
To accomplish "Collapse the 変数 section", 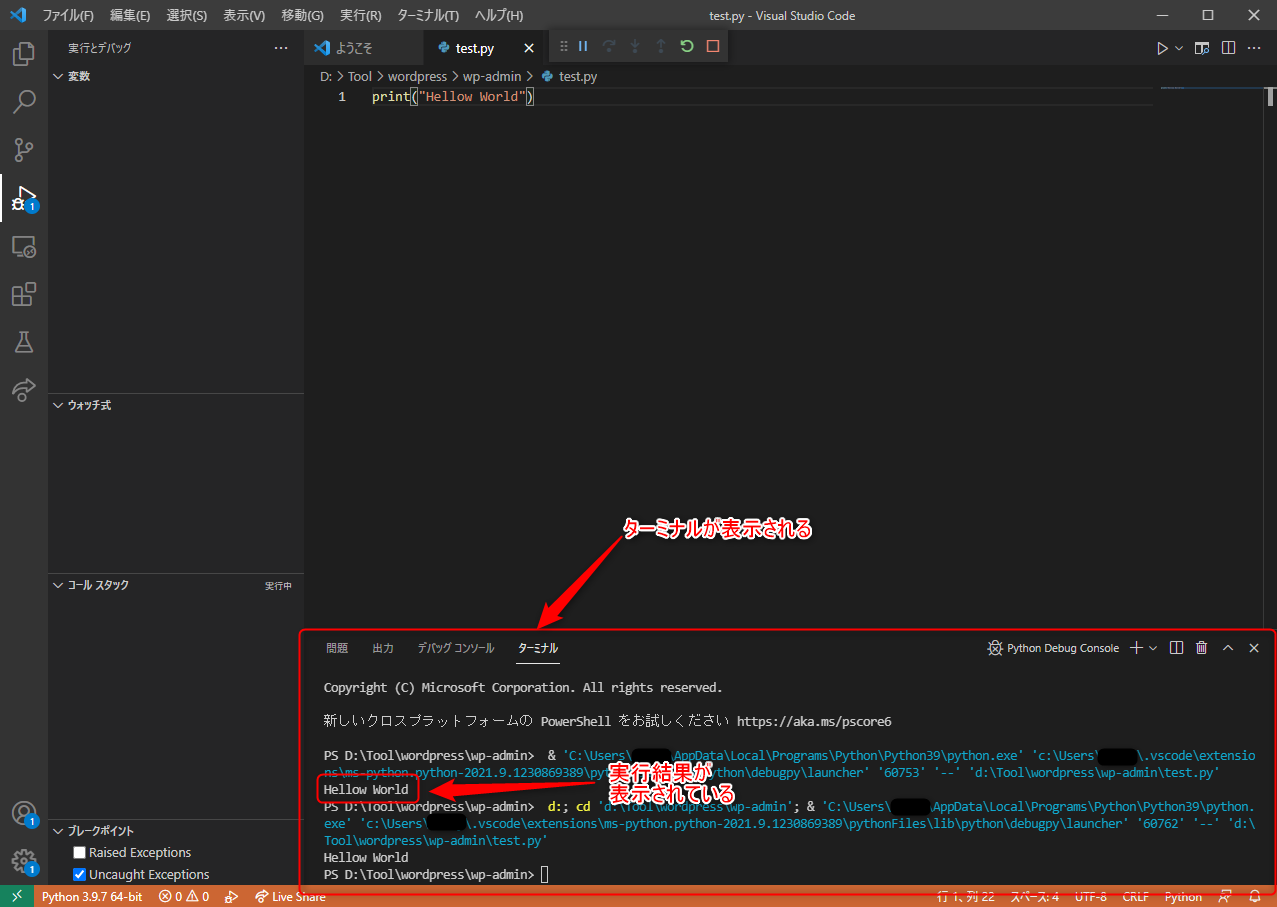I will [176, 76].
